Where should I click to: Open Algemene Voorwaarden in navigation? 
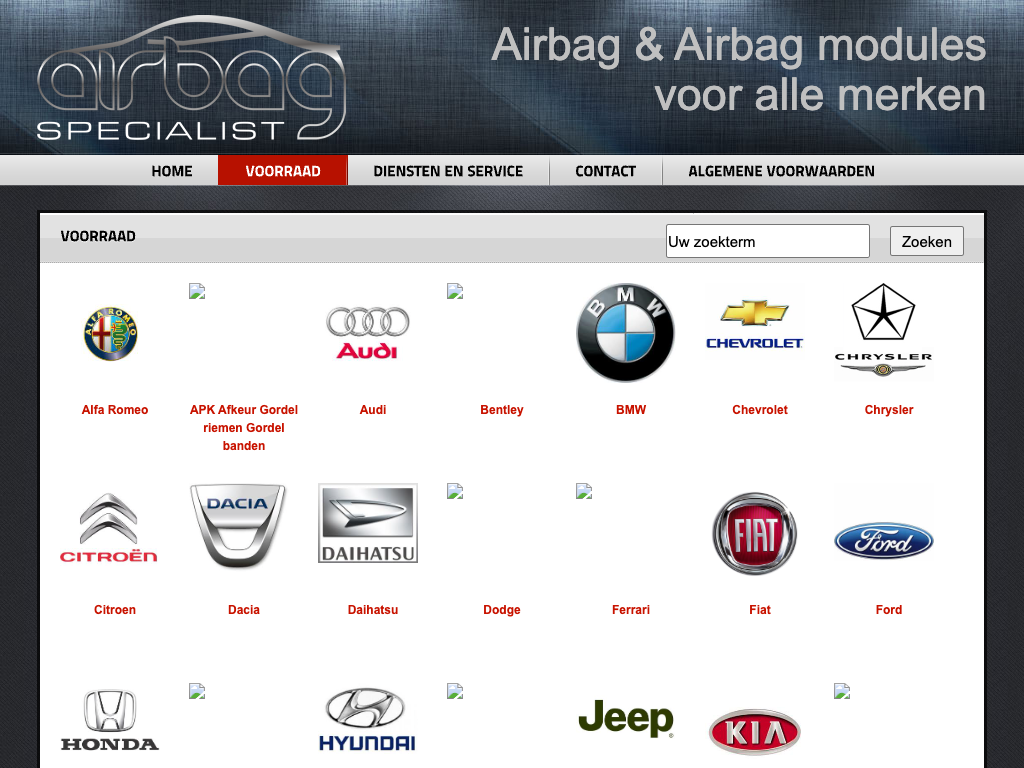[781, 171]
